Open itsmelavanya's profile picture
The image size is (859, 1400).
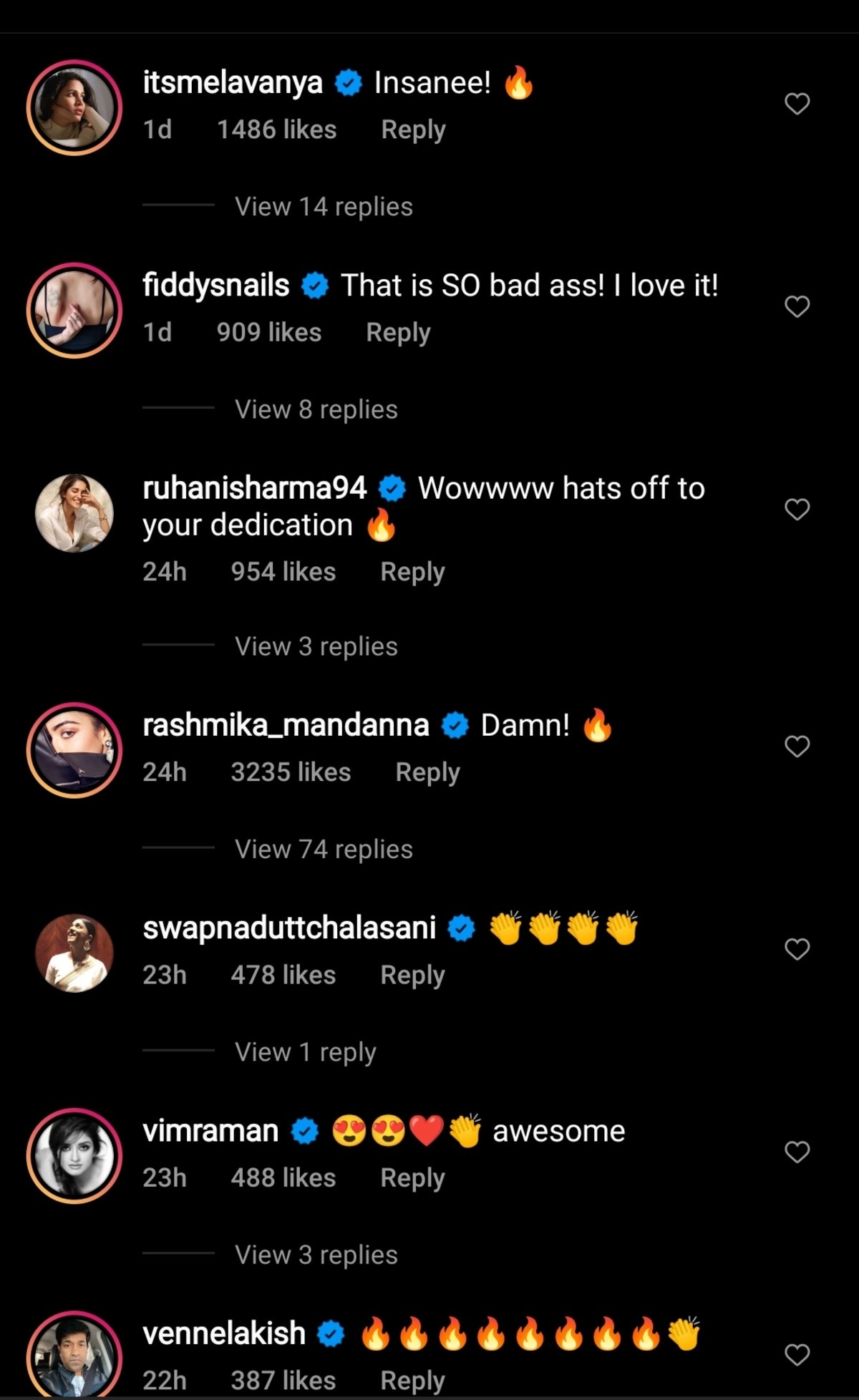74,107
